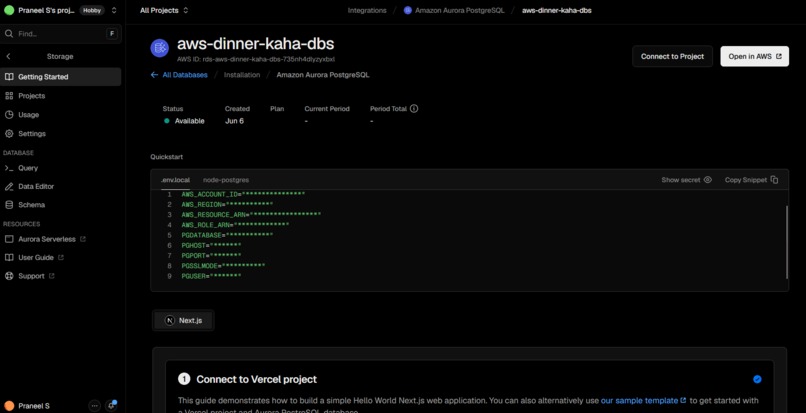806x413 pixels.
Task: Click the Schema database cylinder icon
Action: [x=9, y=205]
